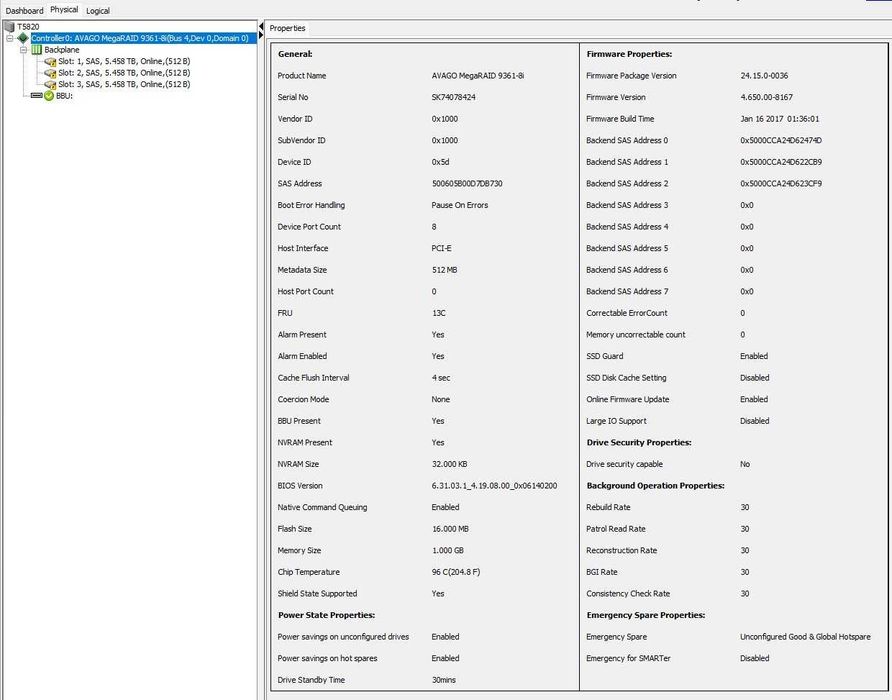Click the Slot 1 drive icon
Image resolution: width=892 pixels, height=700 pixels.
coord(50,61)
